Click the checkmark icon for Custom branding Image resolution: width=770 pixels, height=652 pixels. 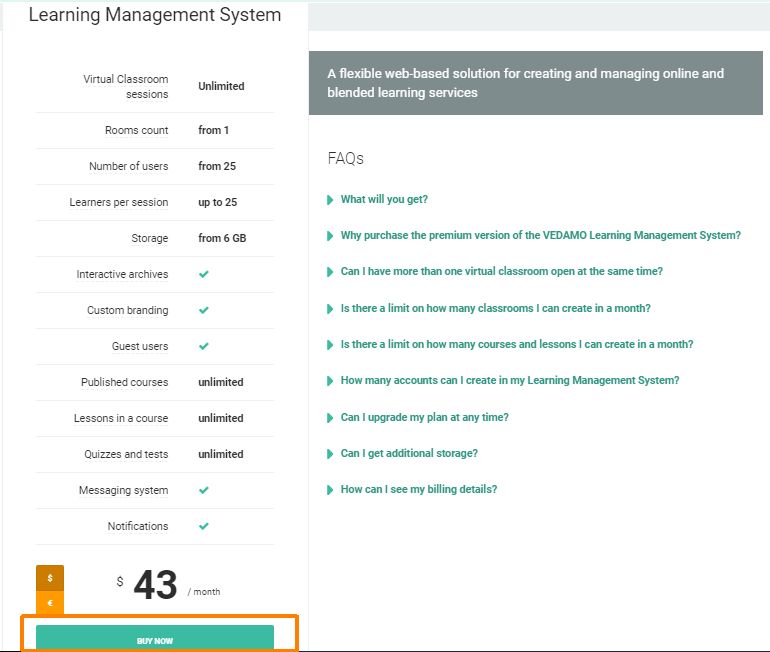click(x=204, y=310)
